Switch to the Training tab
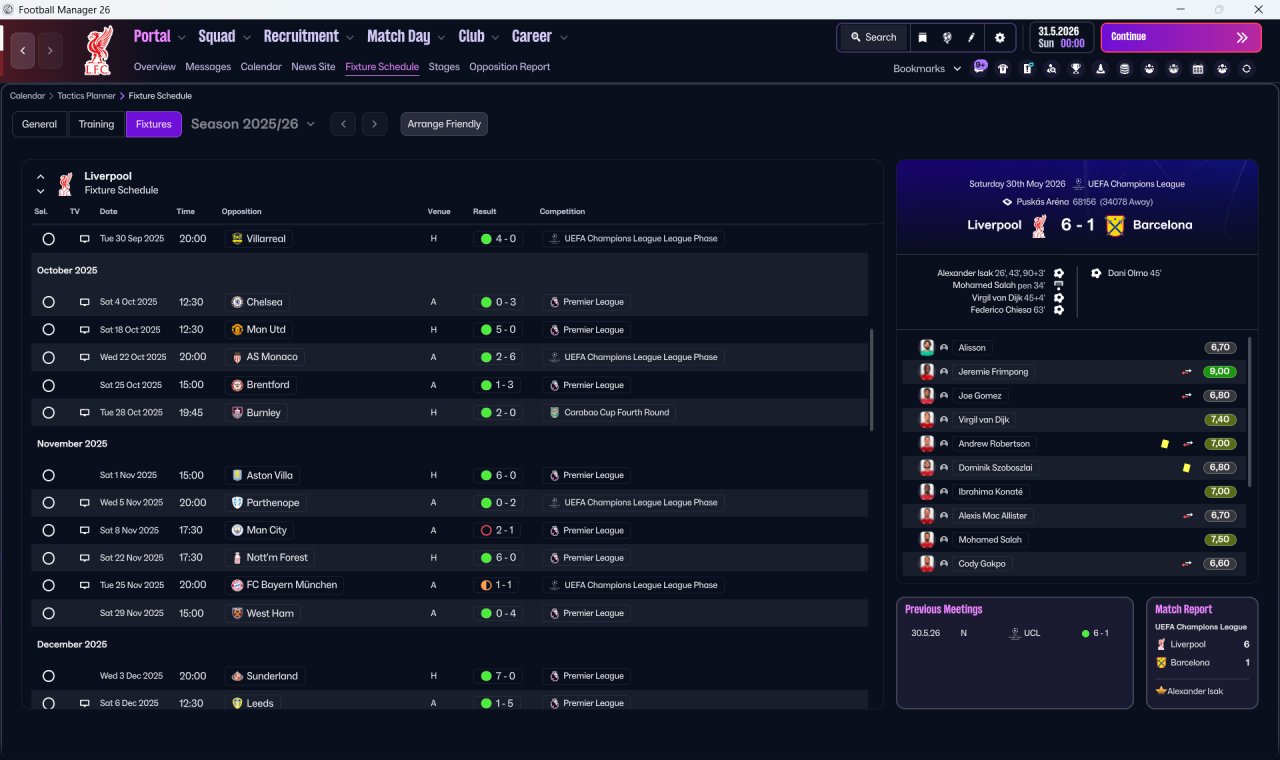Screen dimensions: 1280x760 click(96, 124)
